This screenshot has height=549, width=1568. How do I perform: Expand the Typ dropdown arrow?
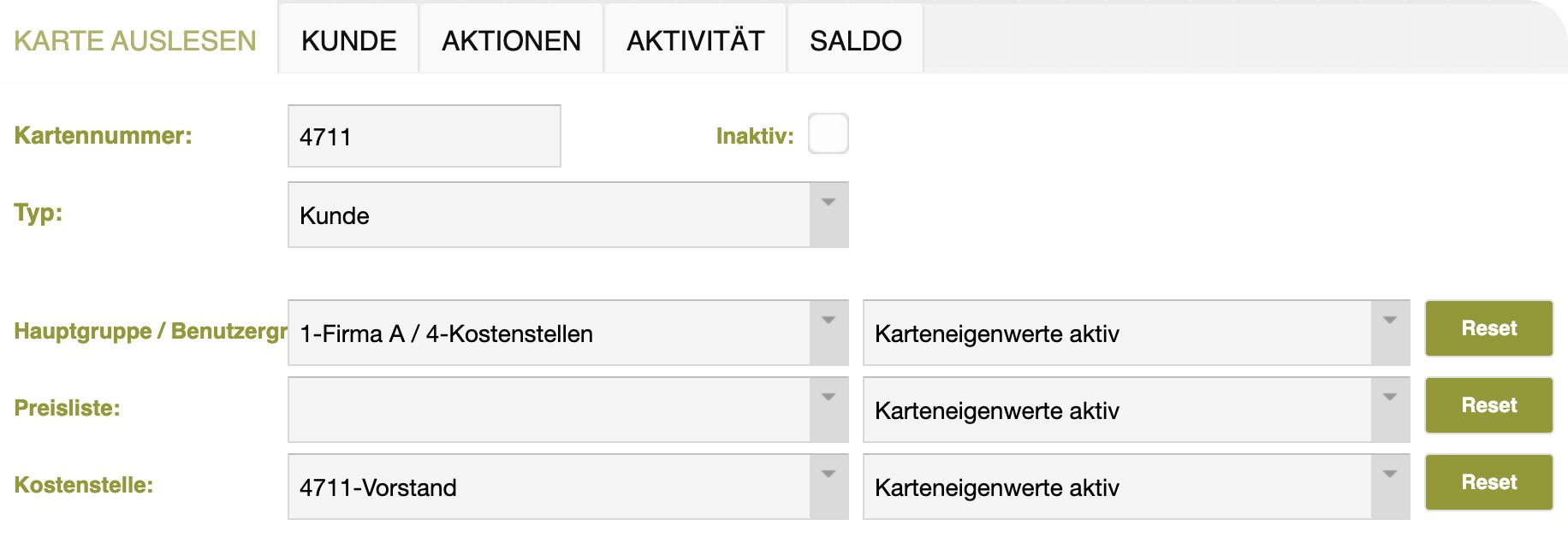tap(829, 215)
